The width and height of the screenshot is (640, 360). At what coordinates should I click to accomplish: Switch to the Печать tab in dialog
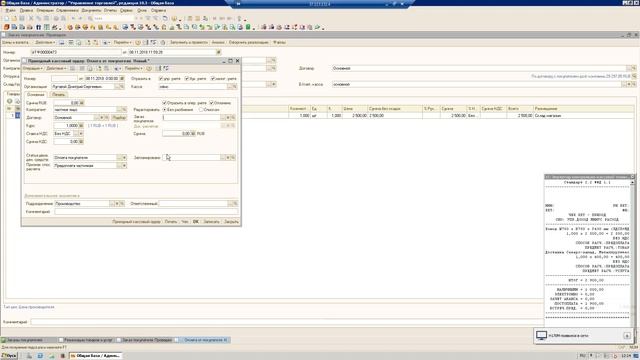58,95
